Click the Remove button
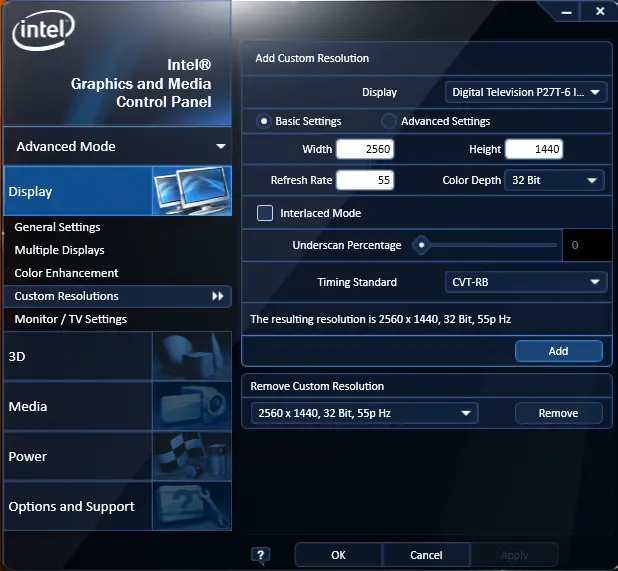 [558, 413]
